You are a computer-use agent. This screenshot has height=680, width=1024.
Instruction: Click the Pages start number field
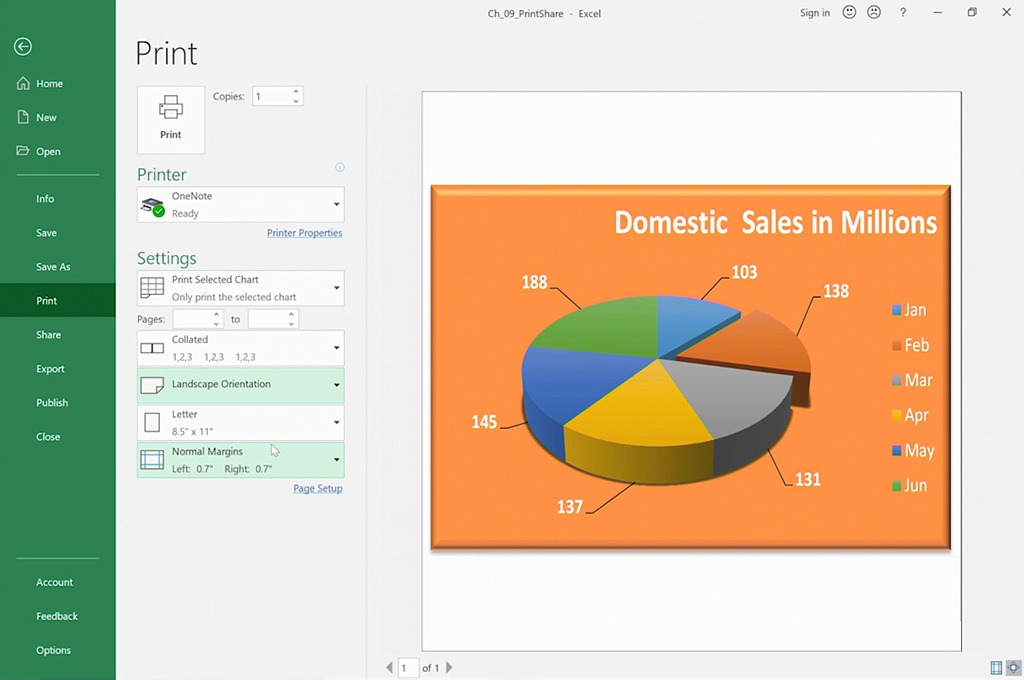pyautogui.click(x=191, y=319)
